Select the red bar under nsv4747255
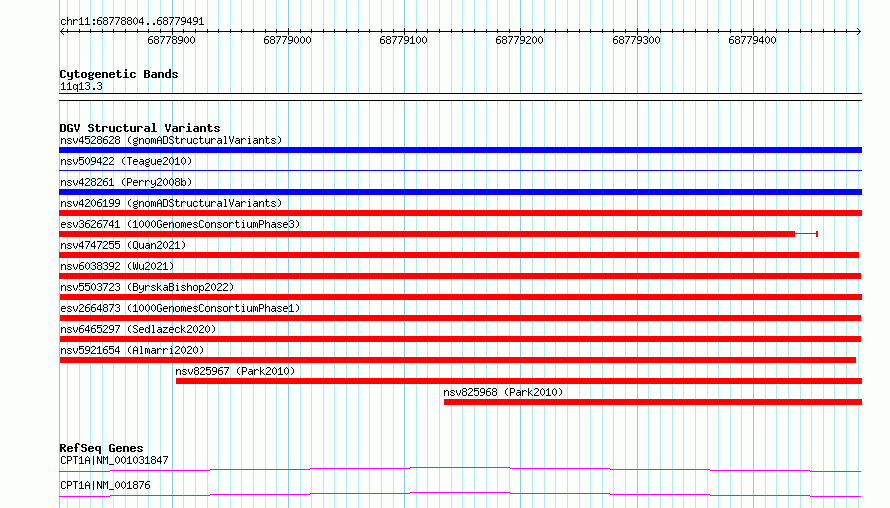The image size is (890, 508). click(x=459, y=255)
